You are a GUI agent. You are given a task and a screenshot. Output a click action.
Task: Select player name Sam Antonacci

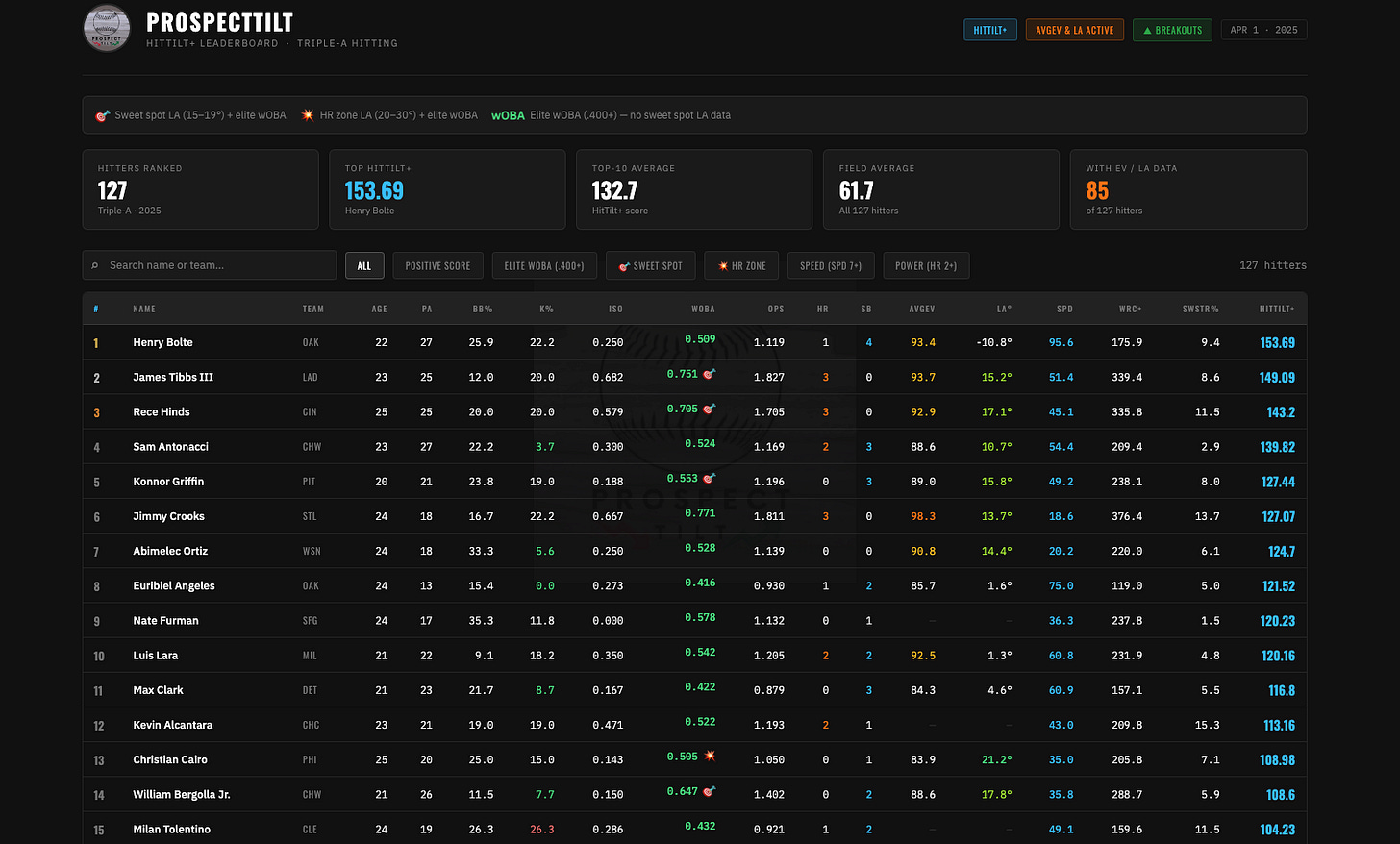(170, 447)
